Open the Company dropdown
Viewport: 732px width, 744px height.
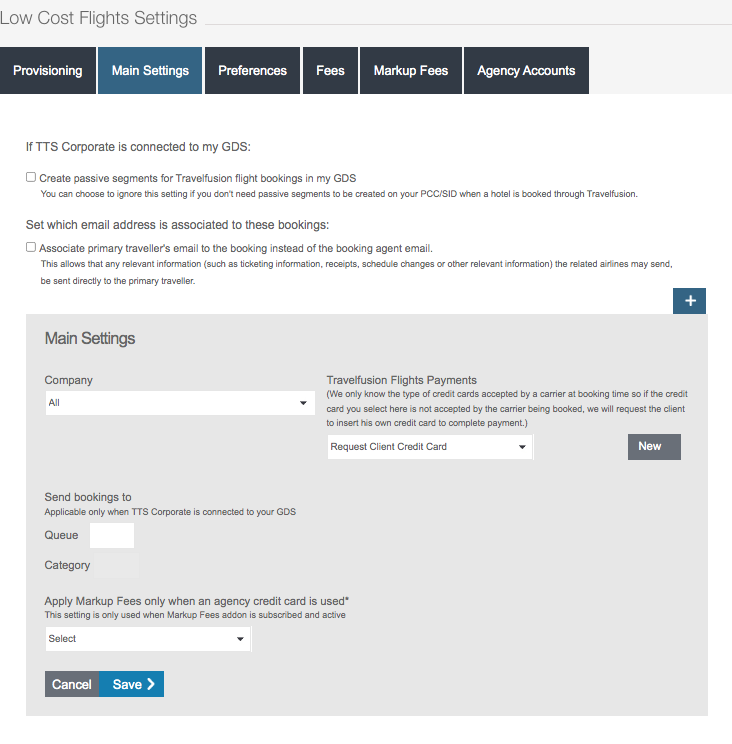[177, 403]
